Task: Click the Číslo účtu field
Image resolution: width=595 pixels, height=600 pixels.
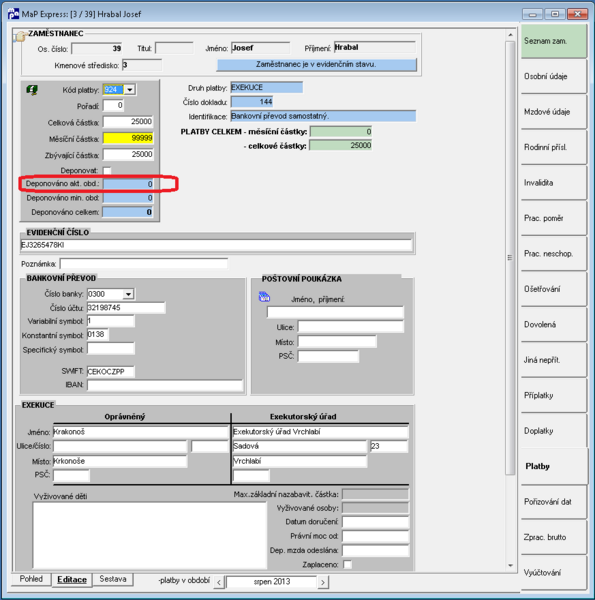Action: click(126, 308)
